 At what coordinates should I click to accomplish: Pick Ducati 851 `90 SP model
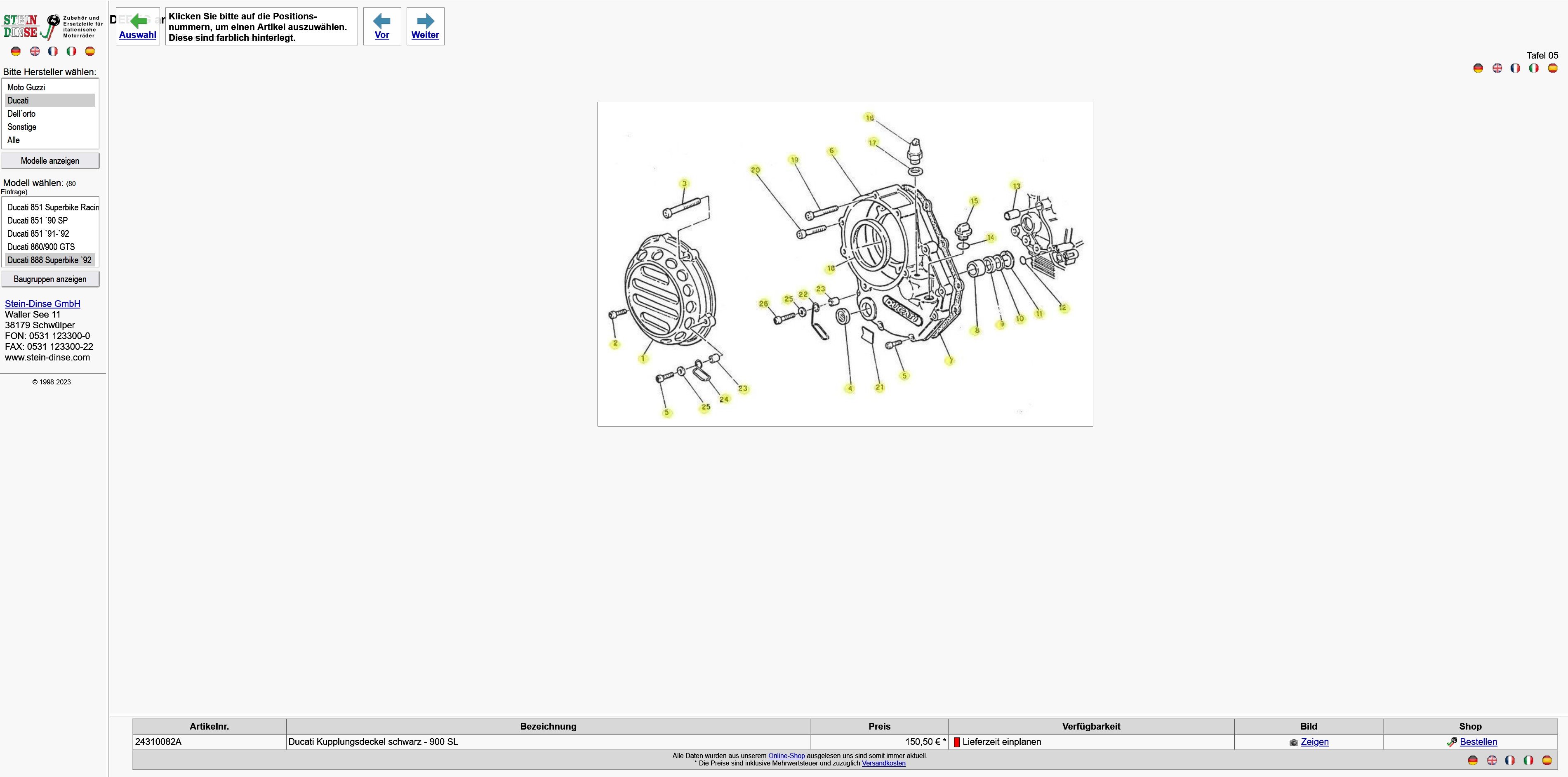(37, 220)
